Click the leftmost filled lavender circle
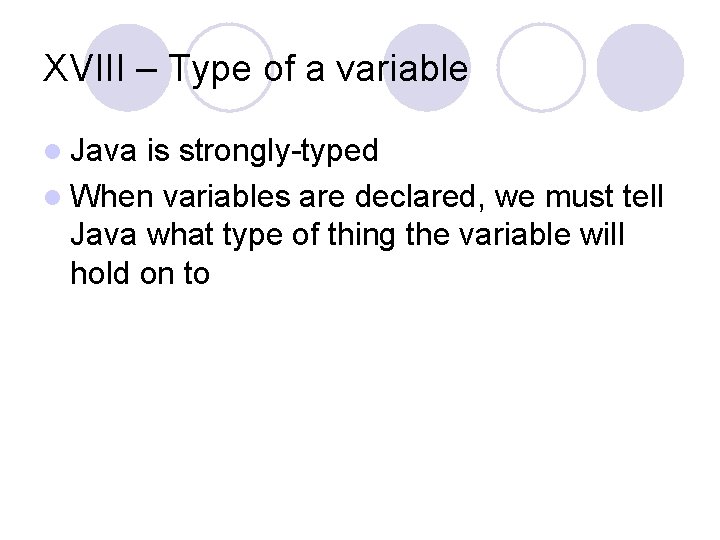720x540 pixels. coord(128,67)
